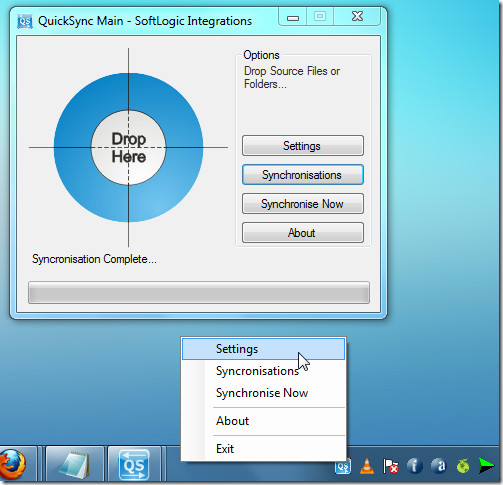Open the Action Center flag icon
Image resolution: width=503 pixels, height=485 pixels.
coord(390,466)
